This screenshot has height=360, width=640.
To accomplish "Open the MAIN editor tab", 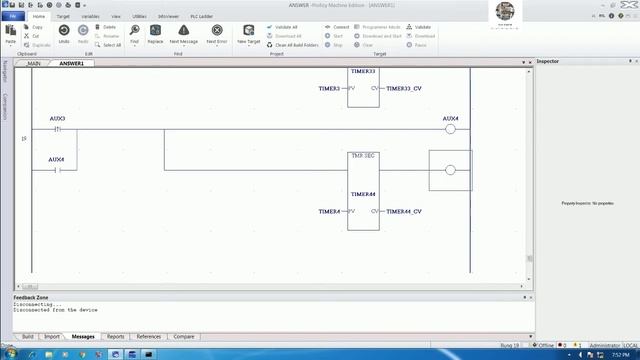I will coord(33,63).
